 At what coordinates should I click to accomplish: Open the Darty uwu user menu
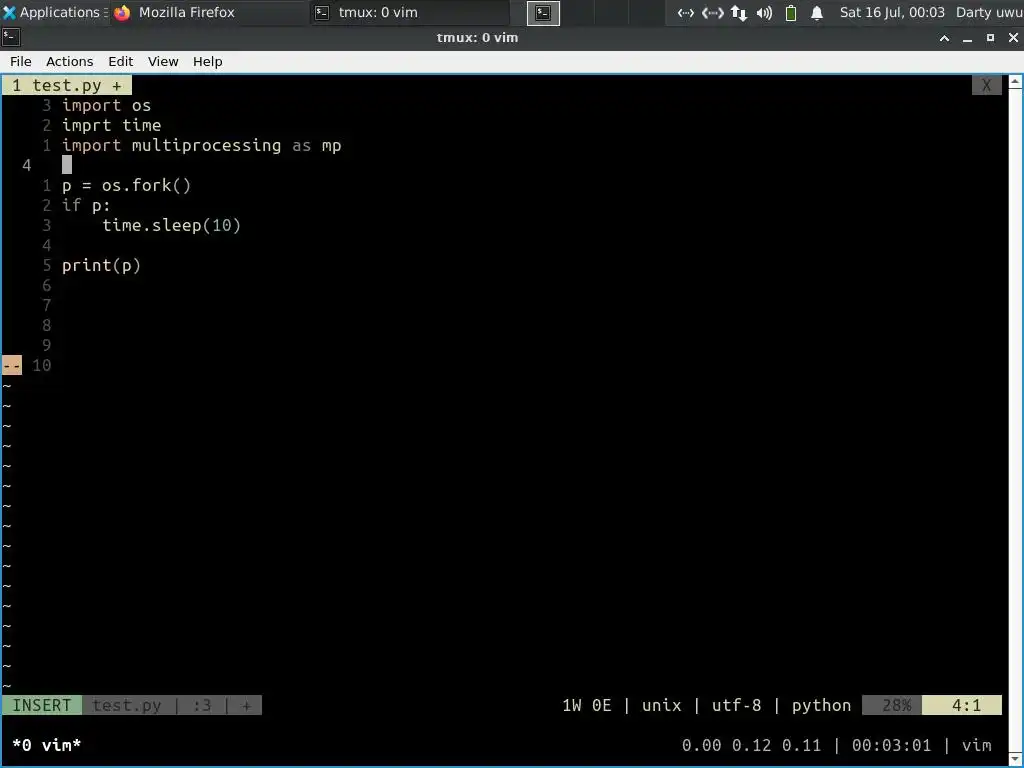989,12
